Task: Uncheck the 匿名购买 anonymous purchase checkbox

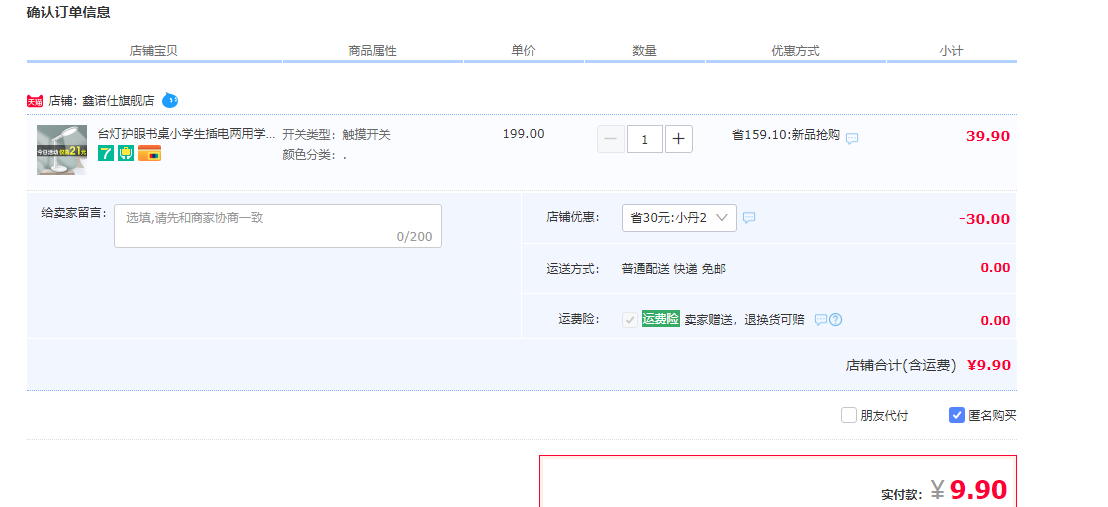Action: 957,415
